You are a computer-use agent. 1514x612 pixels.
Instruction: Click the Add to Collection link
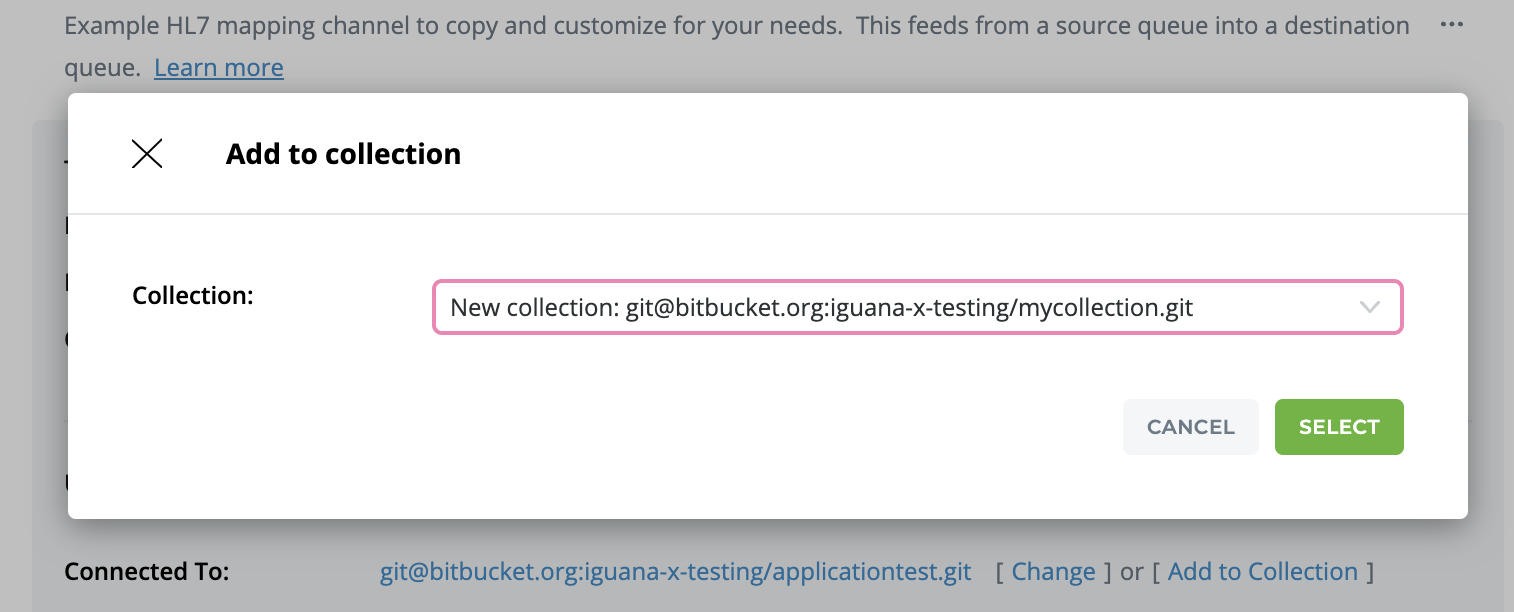pyautogui.click(x=1262, y=572)
